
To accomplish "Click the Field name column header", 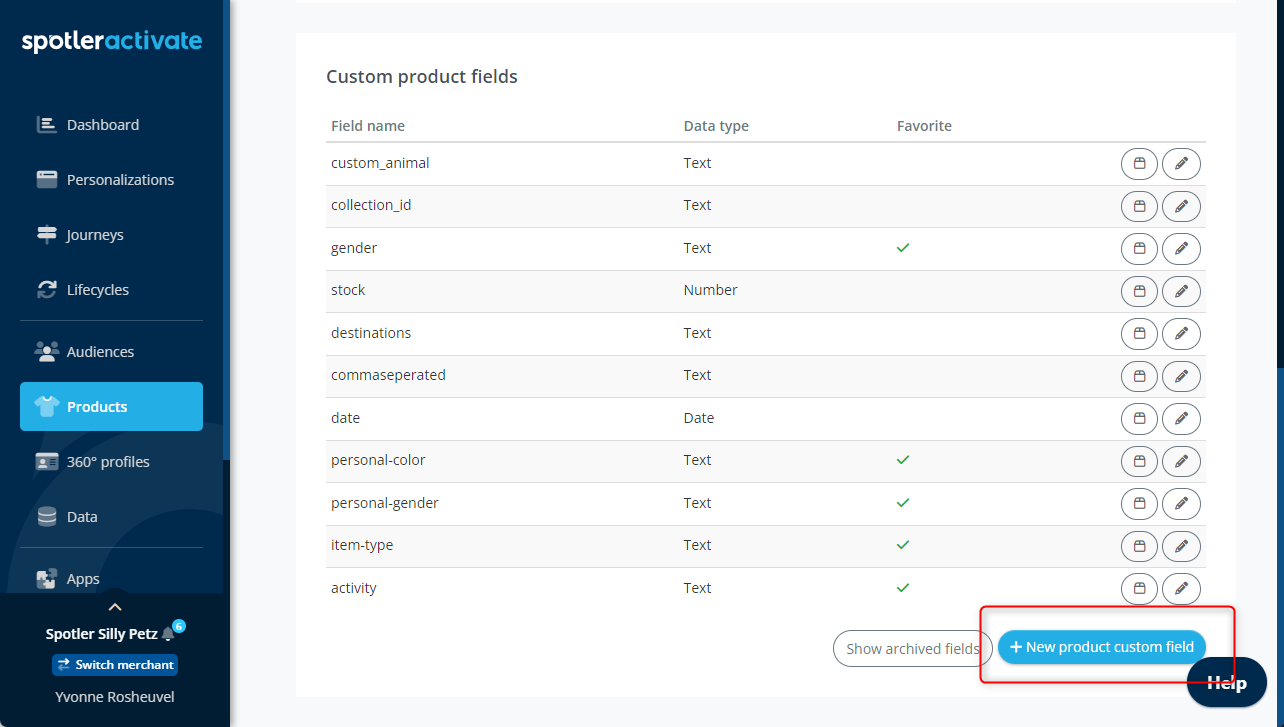I will [368, 126].
